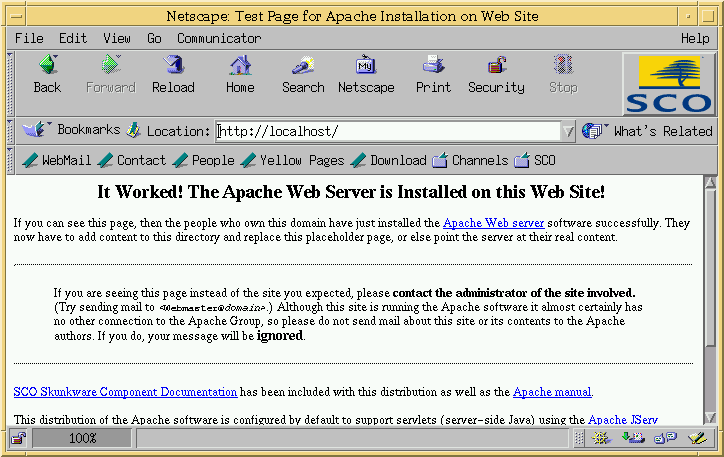Screen dimensions: 724x457
Task: Print the page with printer icon
Action: [433, 65]
